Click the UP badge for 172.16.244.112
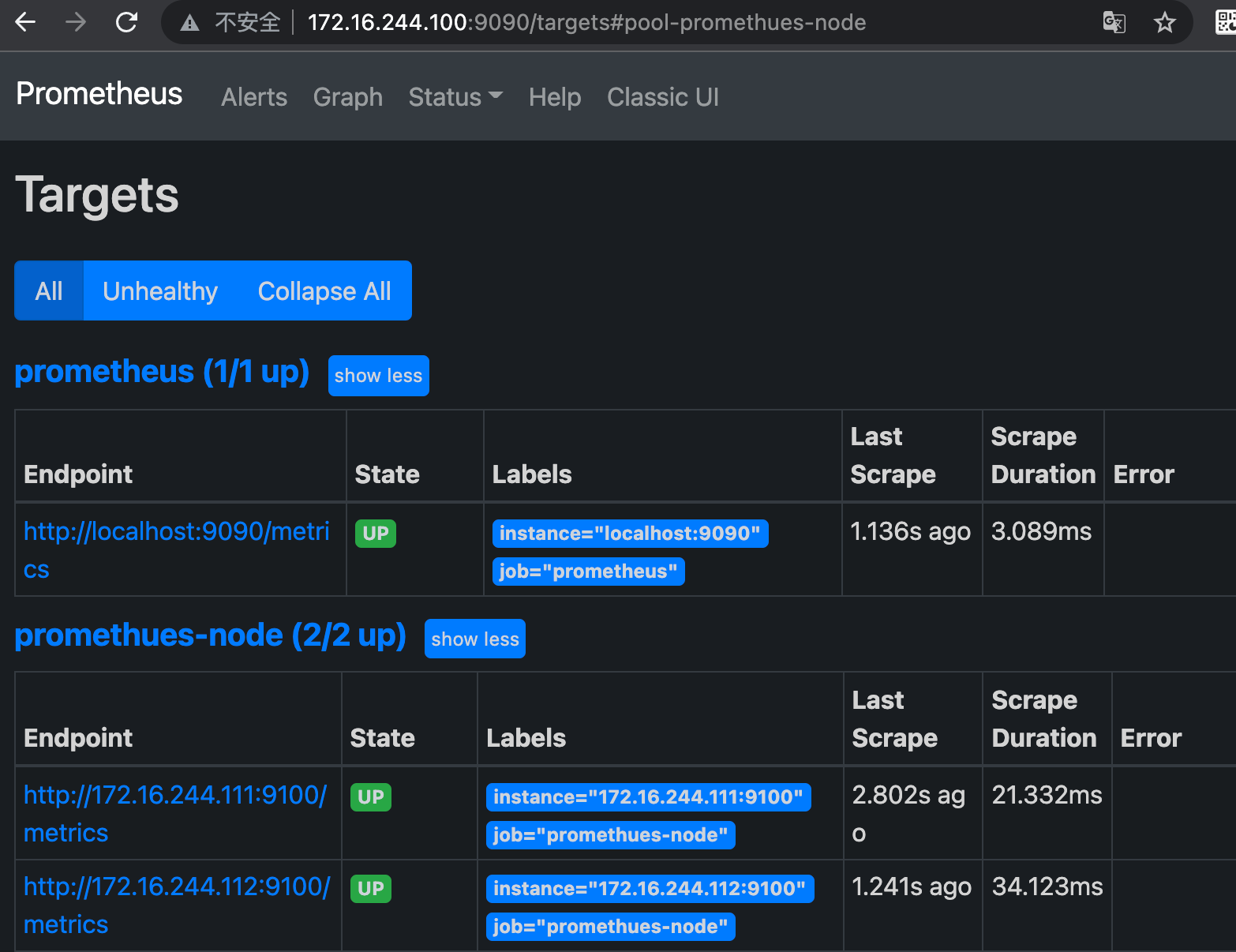Screen dimensions: 1236x952 (x=371, y=889)
